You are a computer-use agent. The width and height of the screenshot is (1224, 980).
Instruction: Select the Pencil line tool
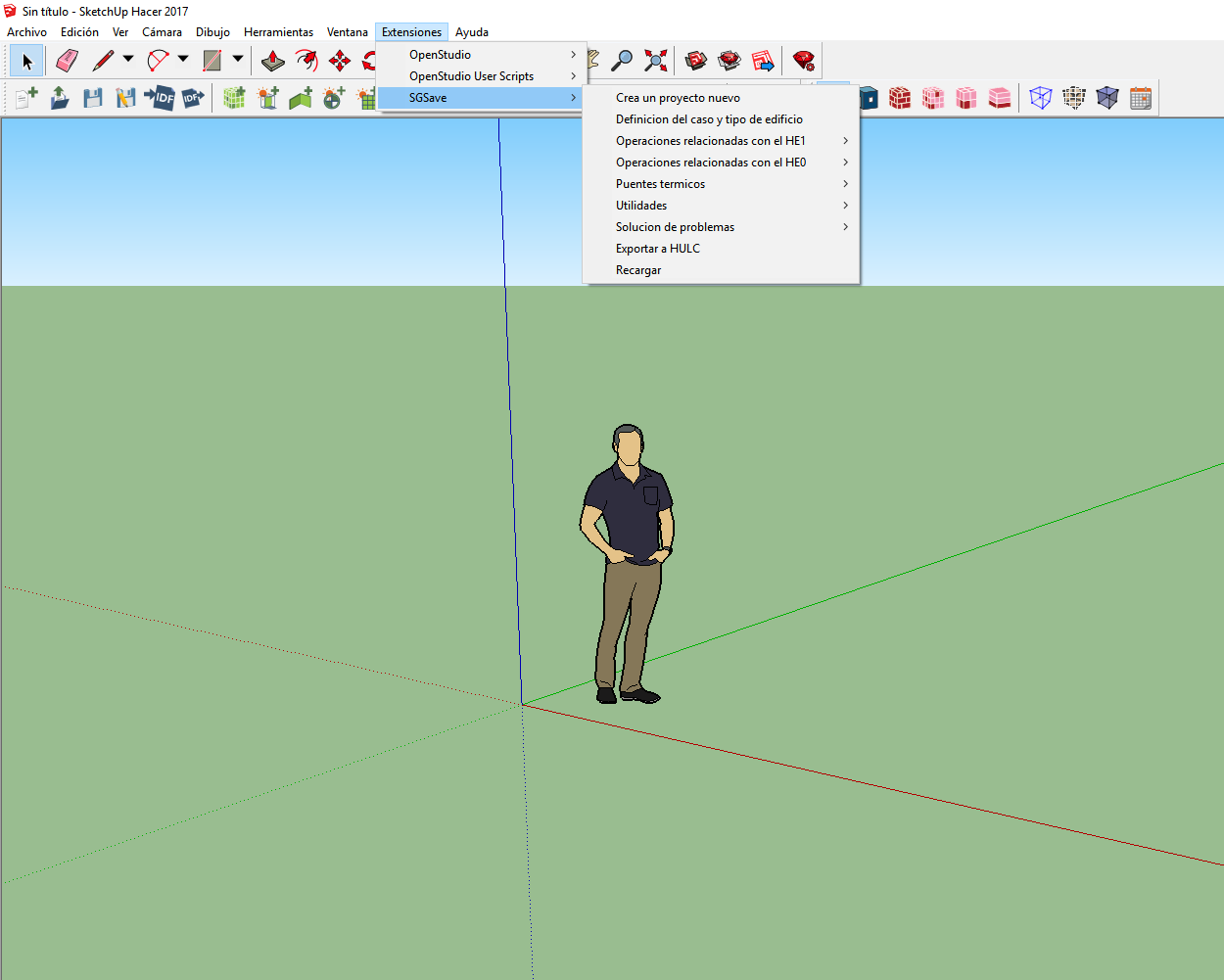pyautogui.click(x=102, y=61)
